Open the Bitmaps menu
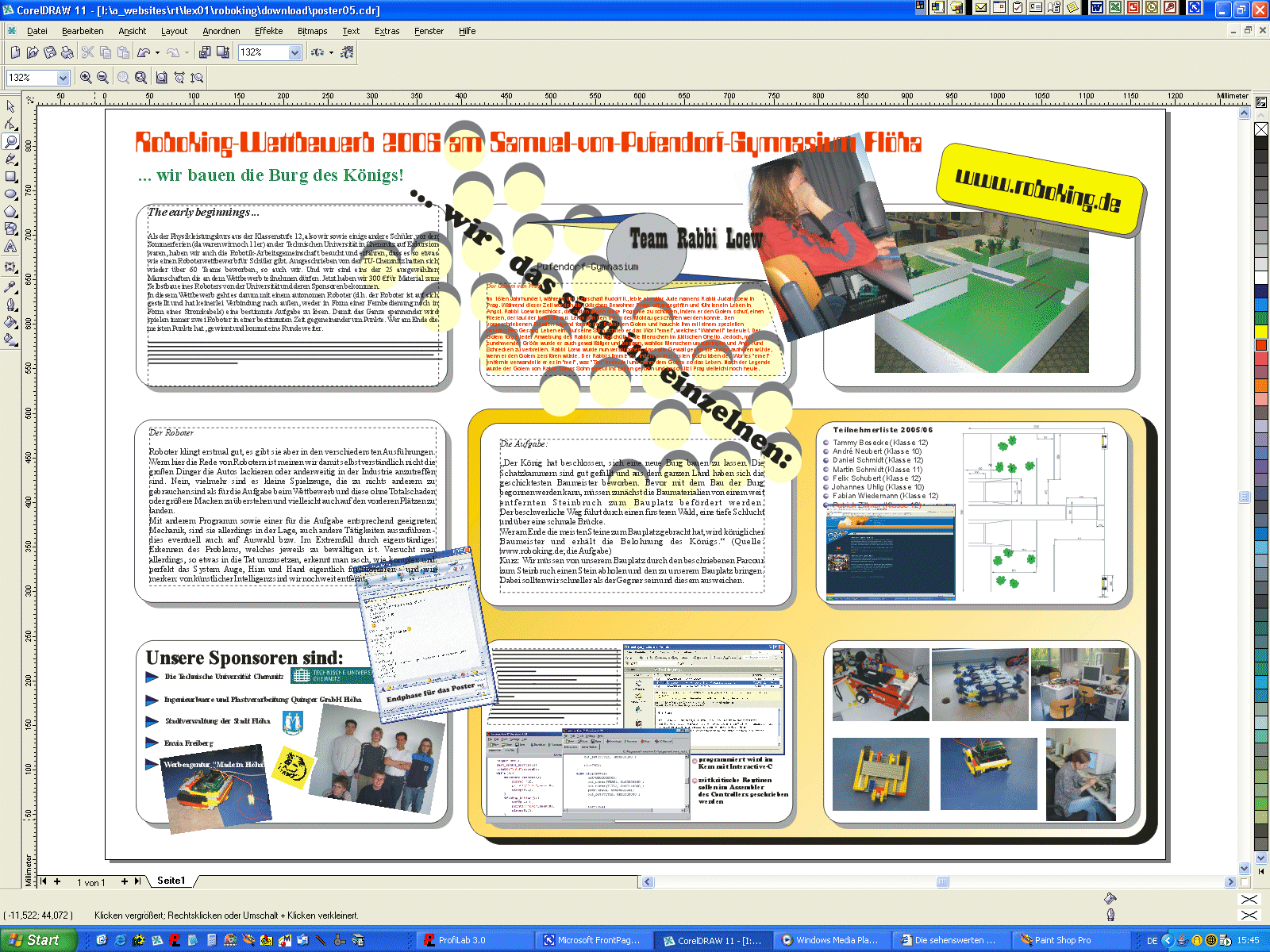 (313, 31)
